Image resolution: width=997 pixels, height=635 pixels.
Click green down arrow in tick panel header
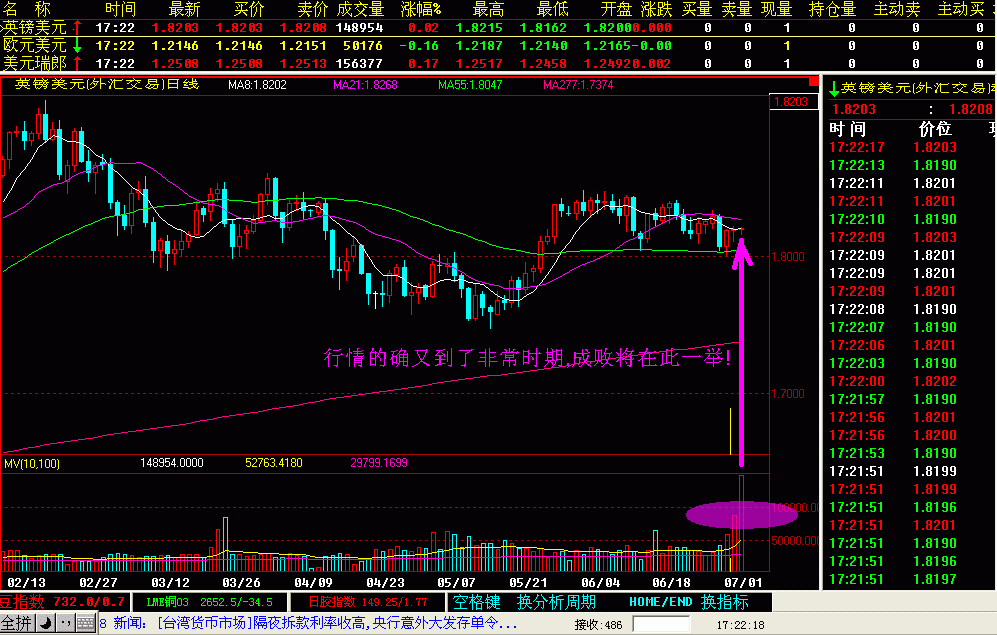(834, 90)
